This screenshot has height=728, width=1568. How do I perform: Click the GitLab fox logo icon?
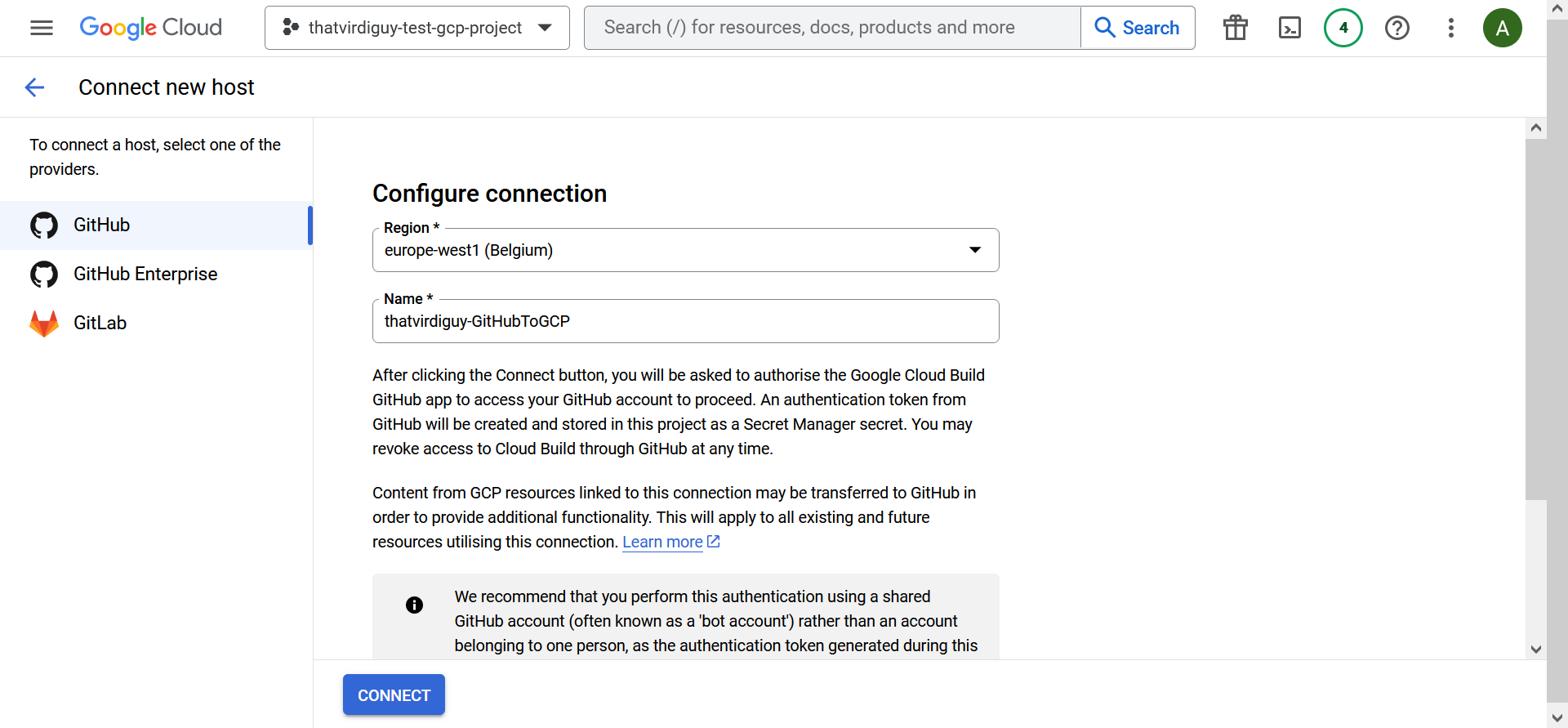pyautogui.click(x=44, y=324)
